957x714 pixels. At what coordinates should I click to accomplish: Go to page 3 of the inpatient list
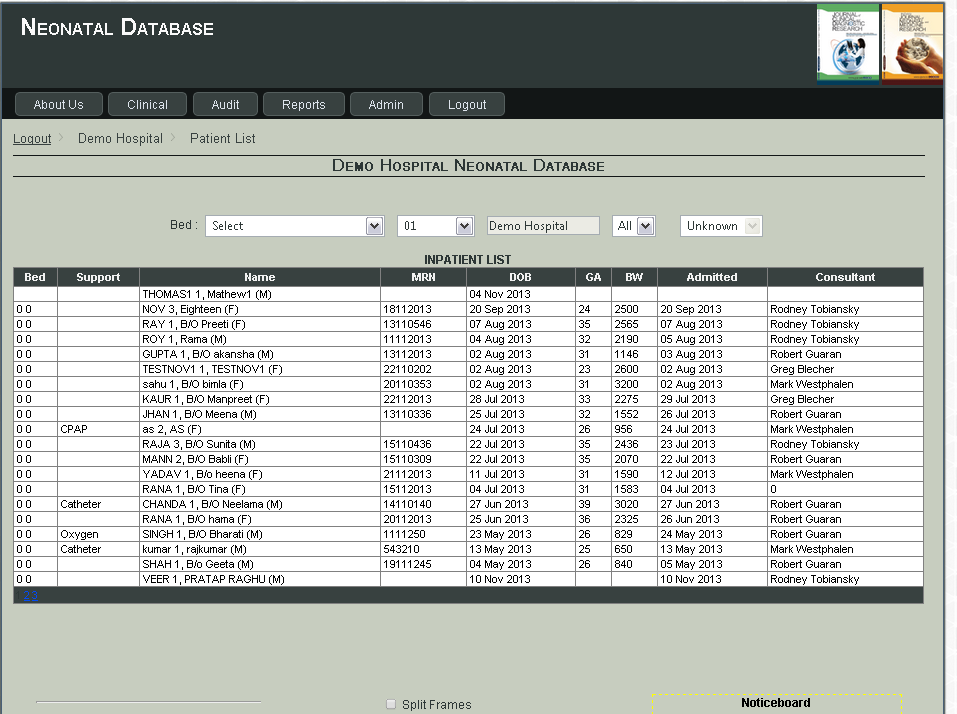tap(35, 596)
